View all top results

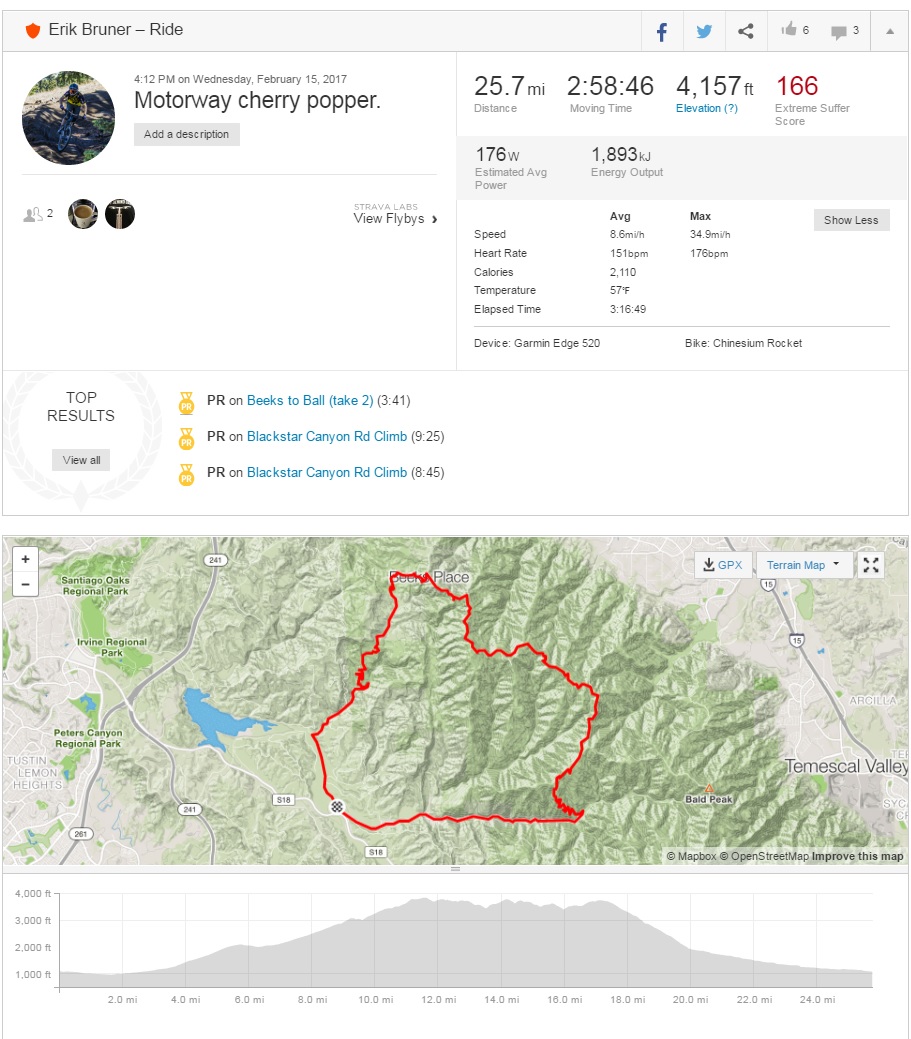(x=81, y=460)
